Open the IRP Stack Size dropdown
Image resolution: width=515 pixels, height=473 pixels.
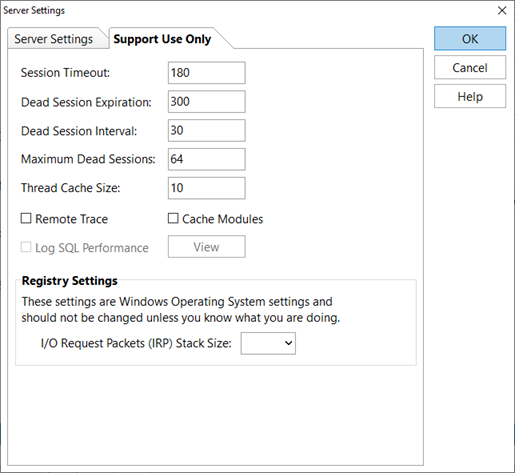pyautogui.click(x=268, y=343)
